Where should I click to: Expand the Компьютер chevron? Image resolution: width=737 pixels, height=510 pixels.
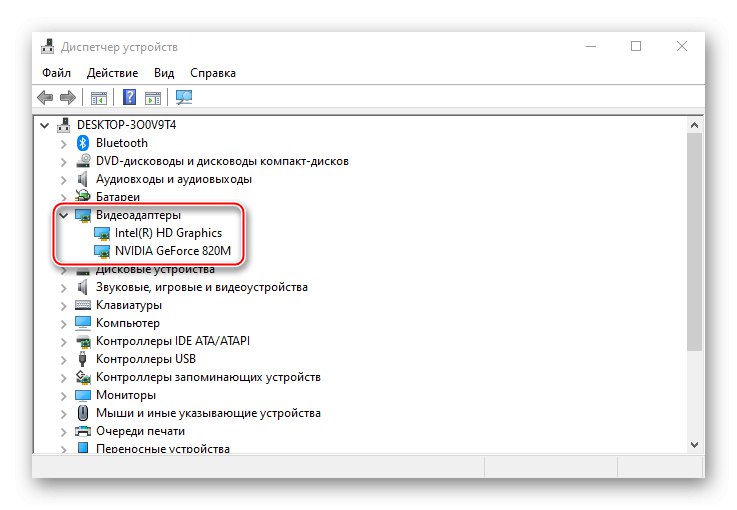pyautogui.click(x=63, y=324)
